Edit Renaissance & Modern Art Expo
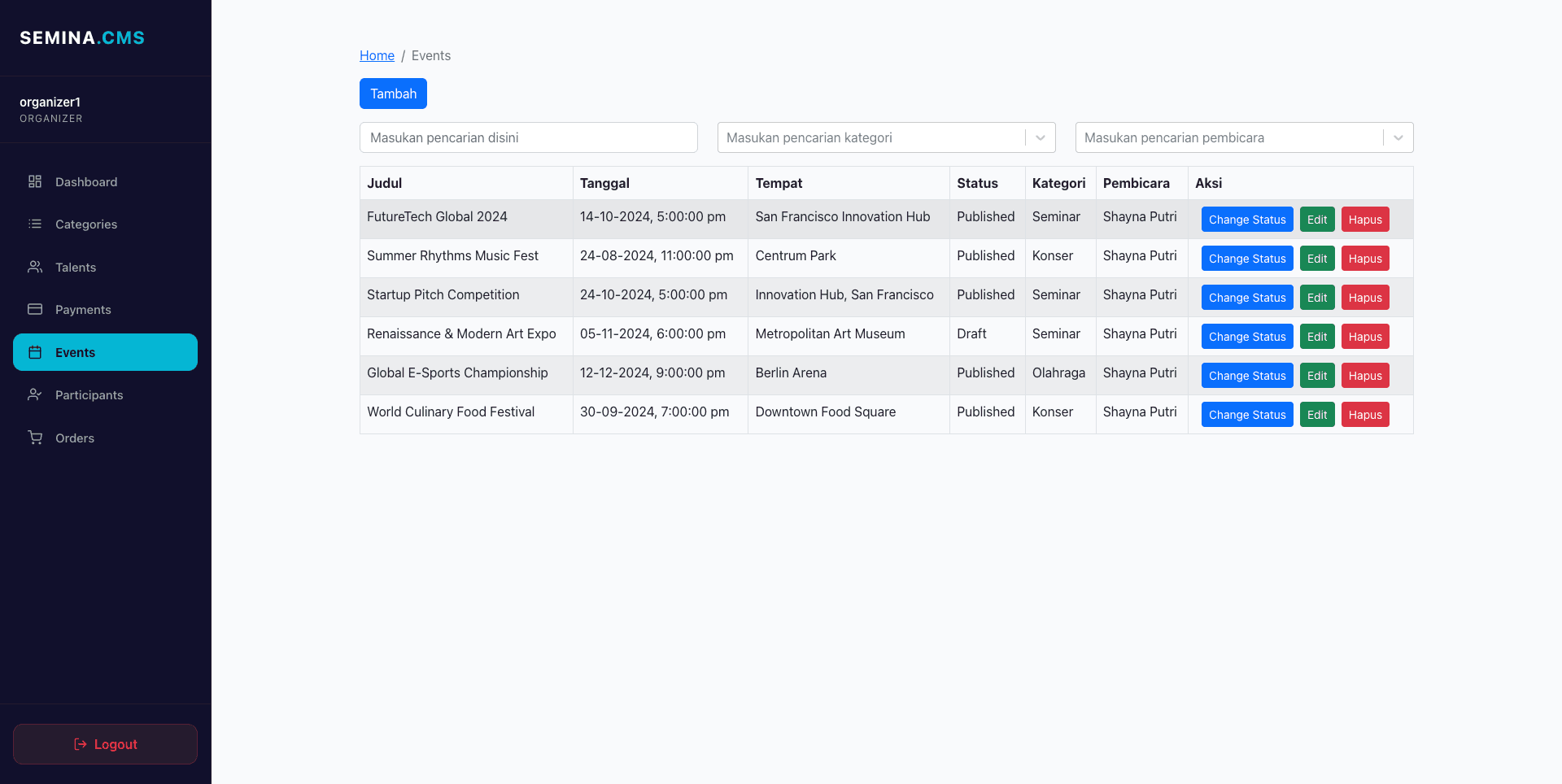The height and width of the screenshot is (784, 1562). click(1317, 337)
